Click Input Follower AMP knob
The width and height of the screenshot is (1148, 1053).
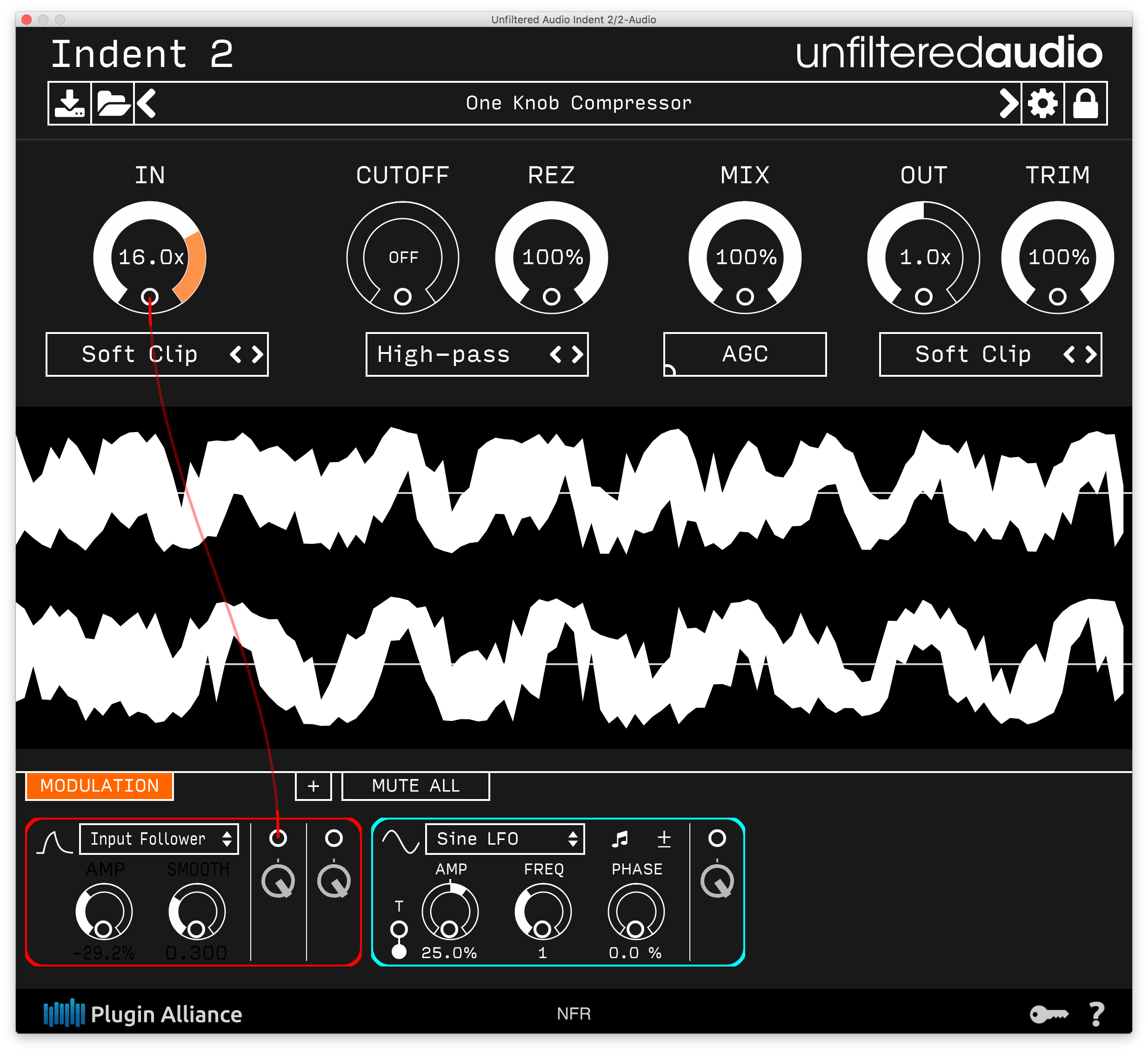104,912
